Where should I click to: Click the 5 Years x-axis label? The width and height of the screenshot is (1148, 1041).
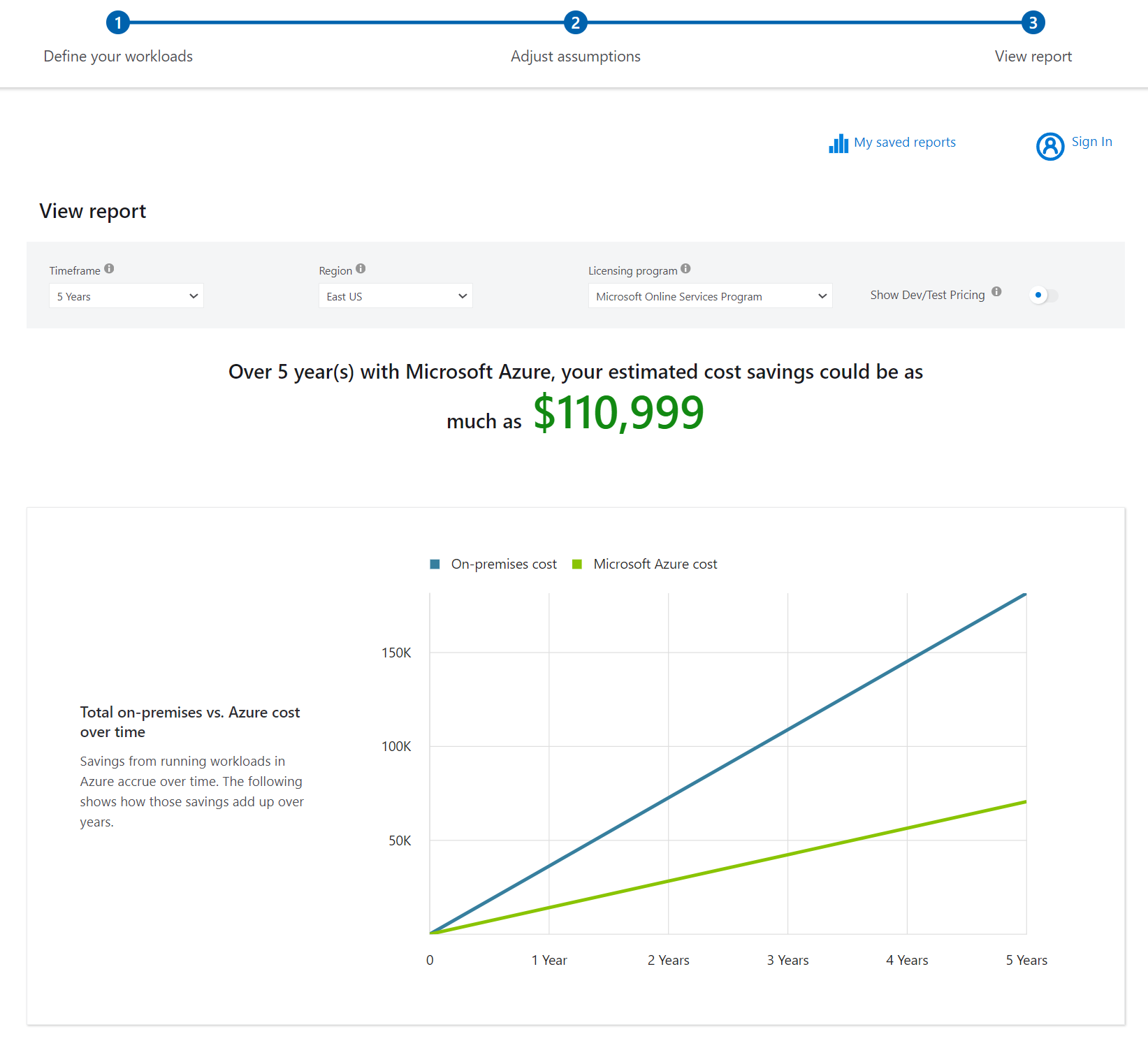pos(1026,960)
